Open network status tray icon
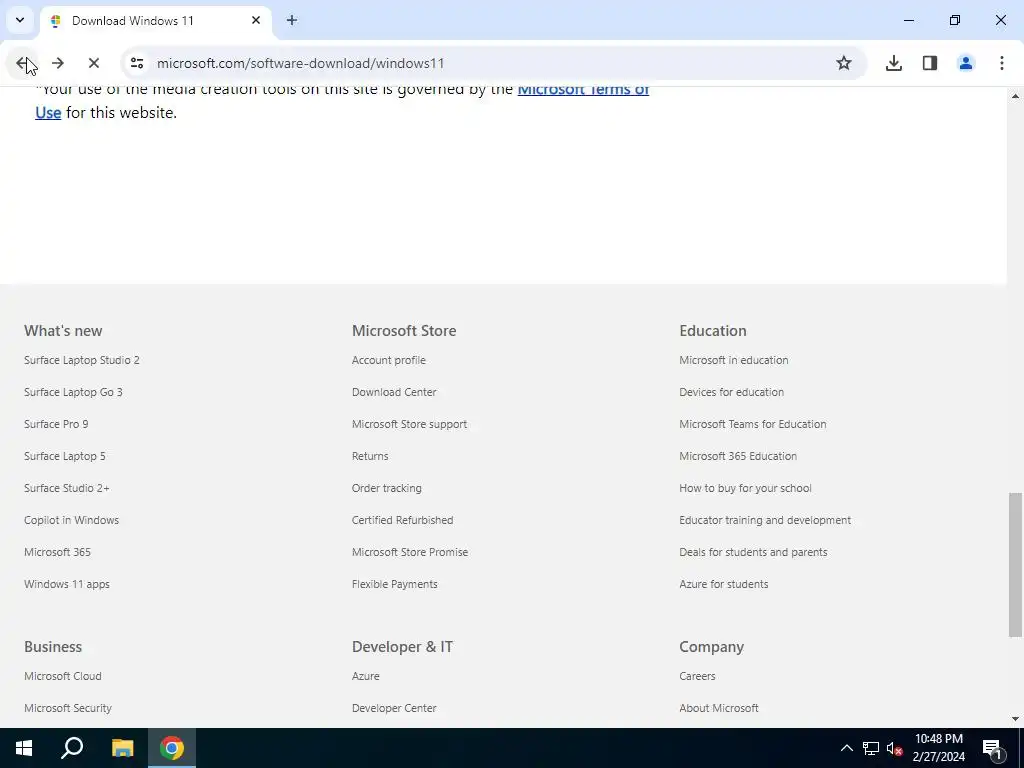 (x=871, y=748)
